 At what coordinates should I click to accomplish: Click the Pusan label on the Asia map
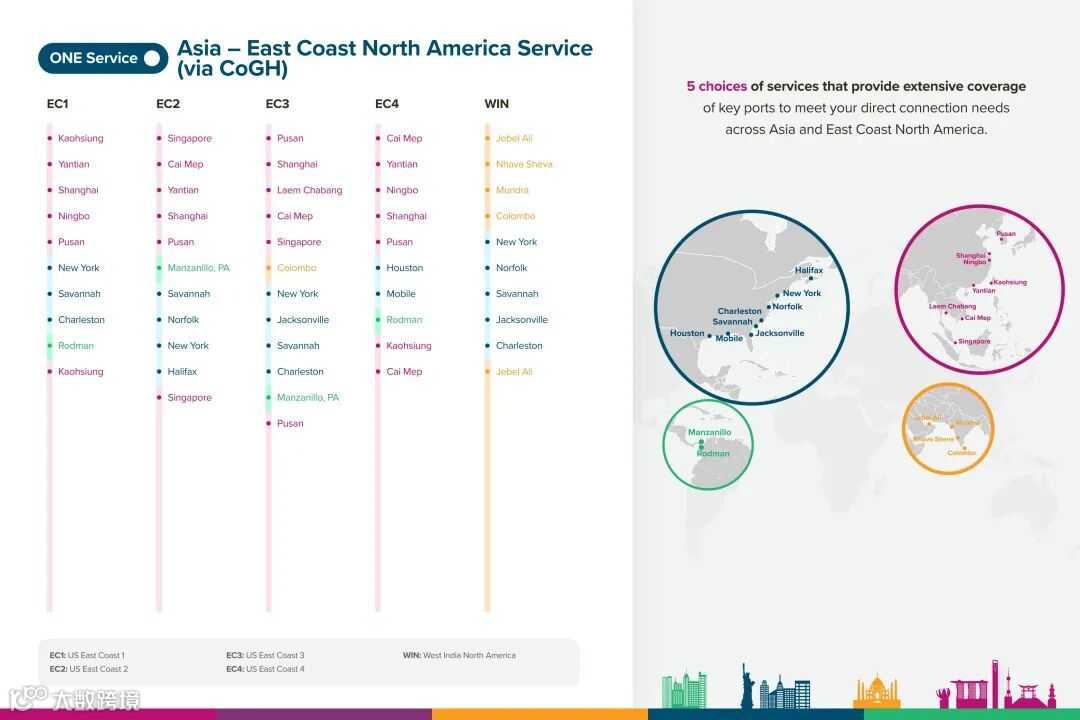1006,234
